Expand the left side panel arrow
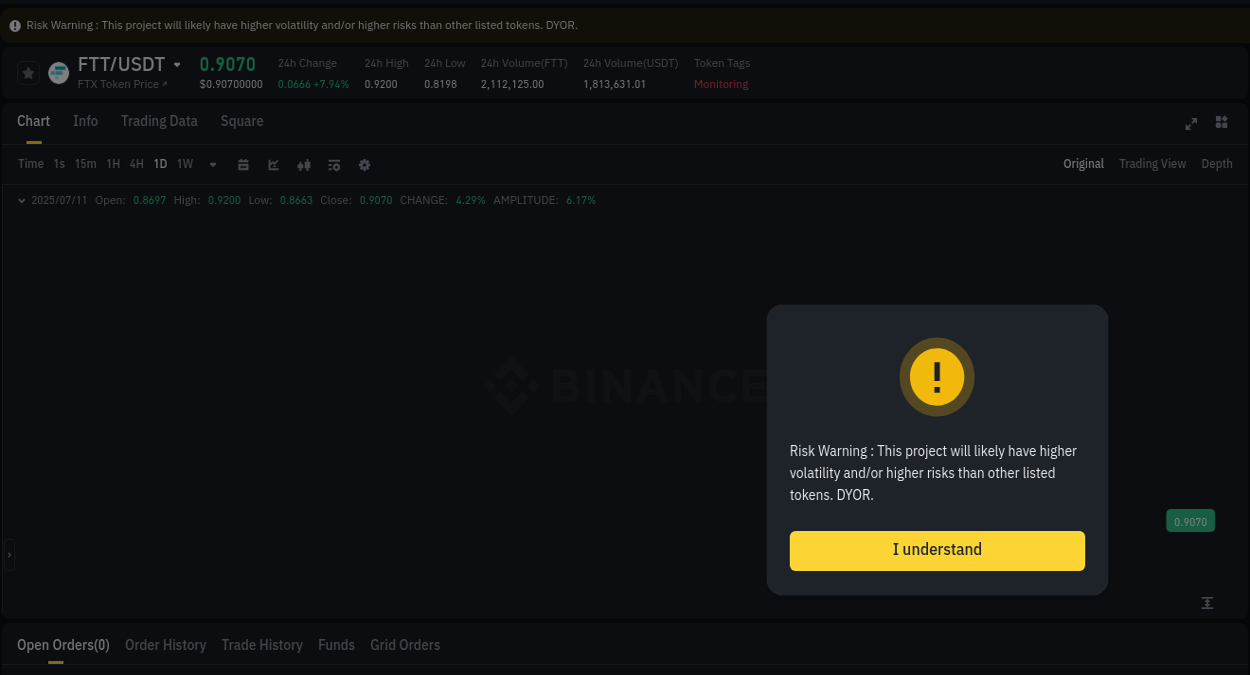The width and height of the screenshot is (1250, 675). 8,557
